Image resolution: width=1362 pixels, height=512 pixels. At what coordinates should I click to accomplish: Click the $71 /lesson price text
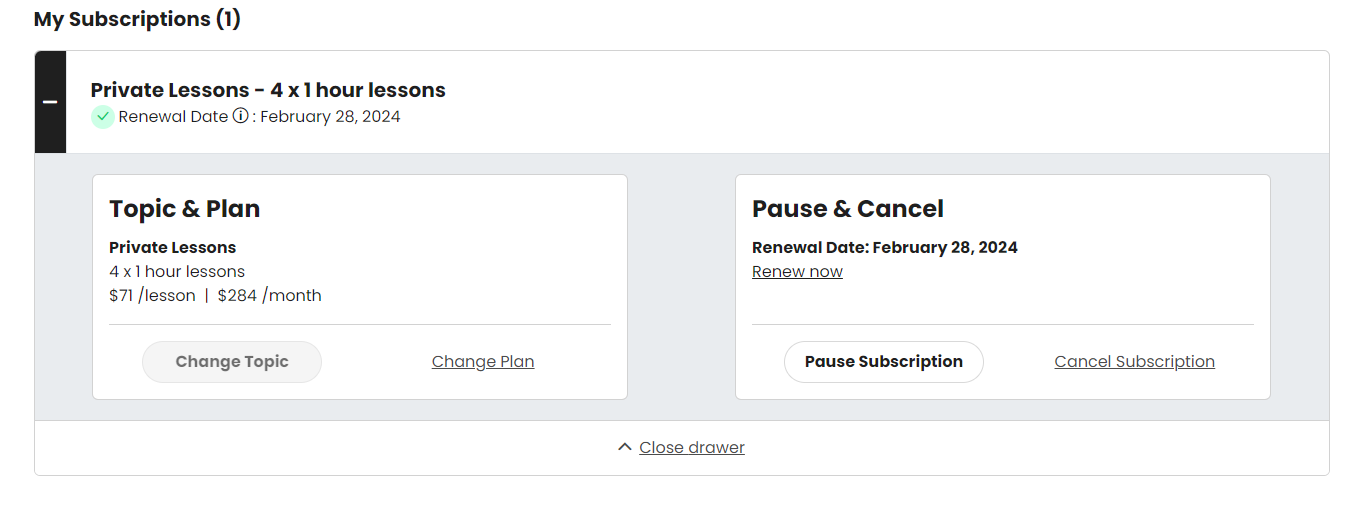(x=152, y=296)
